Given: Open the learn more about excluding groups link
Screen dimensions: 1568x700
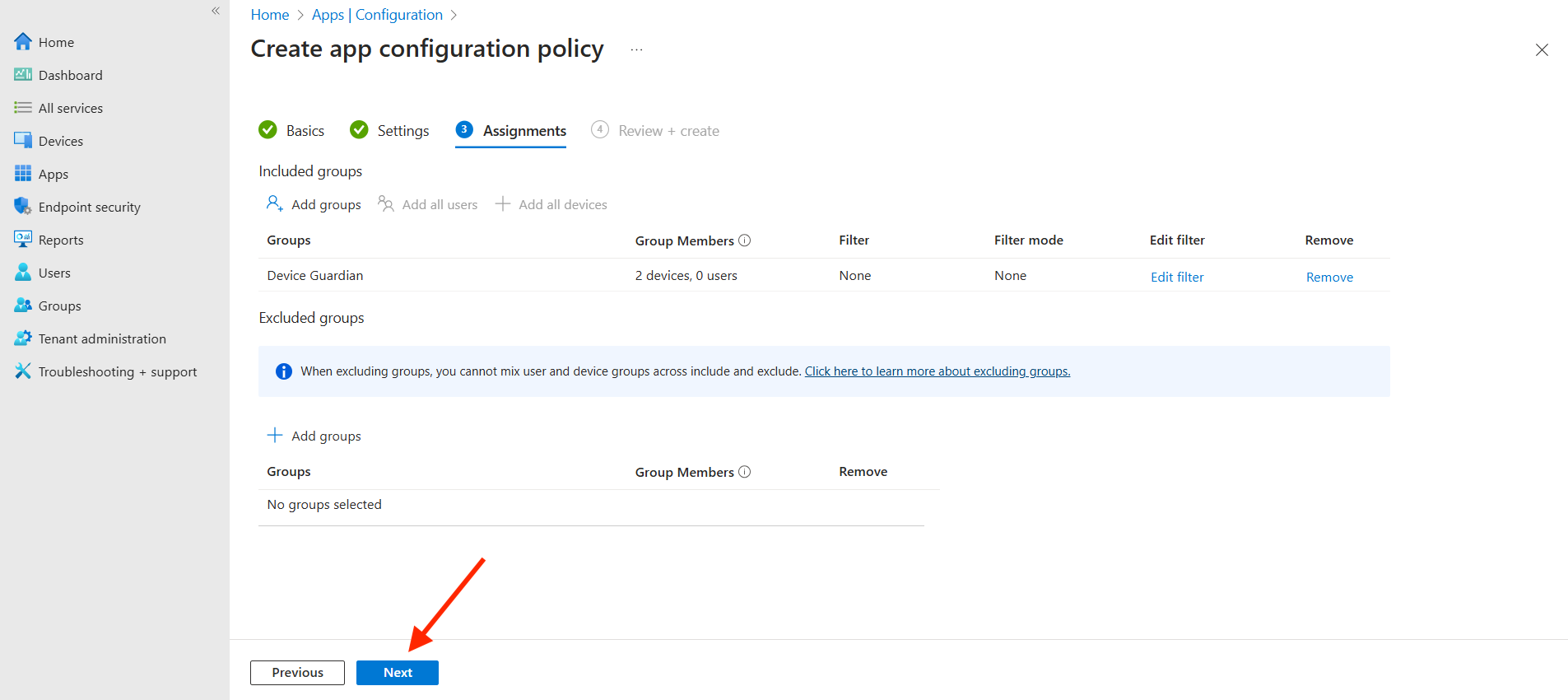Looking at the screenshot, I should [x=937, y=371].
